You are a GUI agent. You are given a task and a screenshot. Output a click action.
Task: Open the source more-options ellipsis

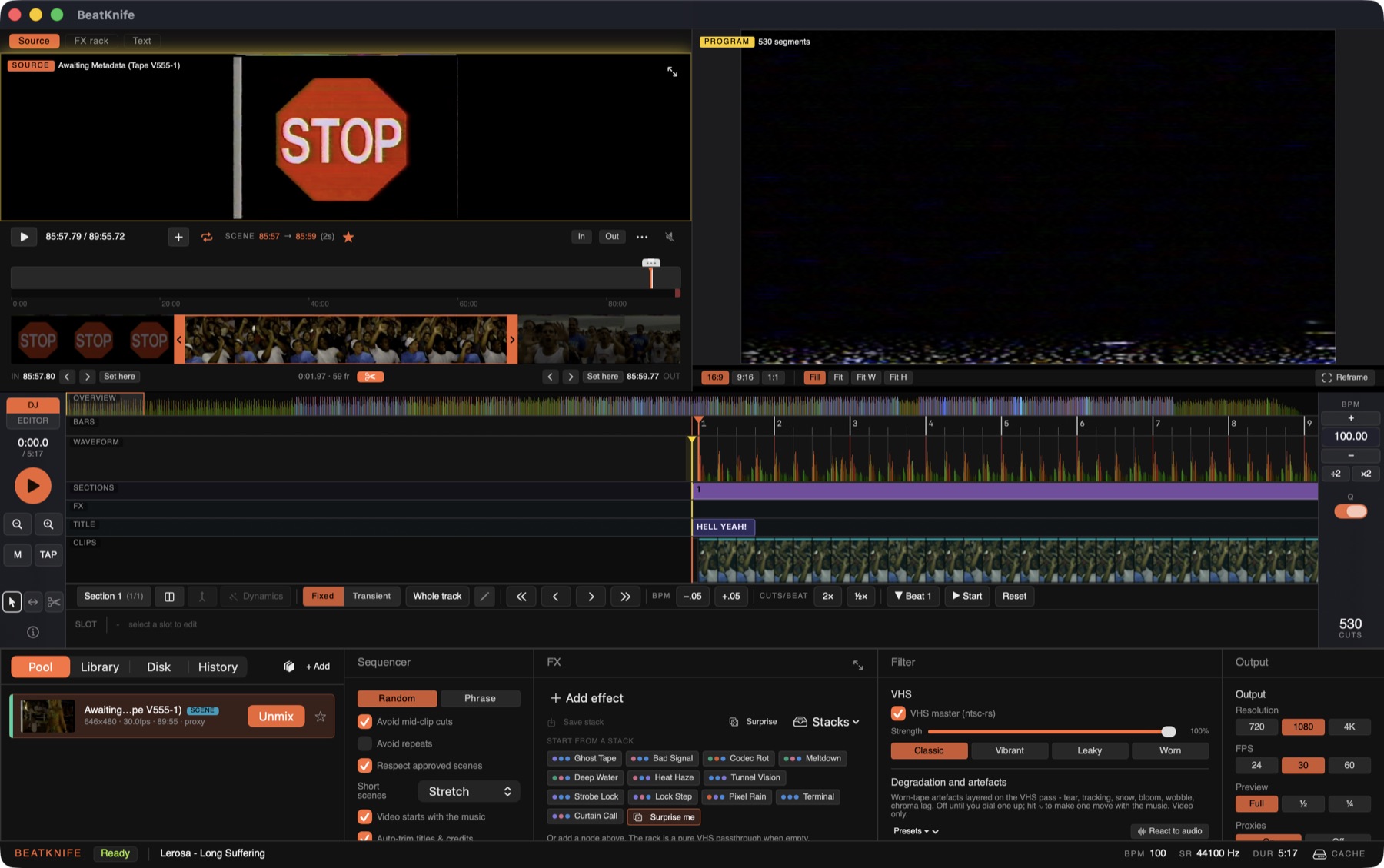pyautogui.click(x=642, y=237)
